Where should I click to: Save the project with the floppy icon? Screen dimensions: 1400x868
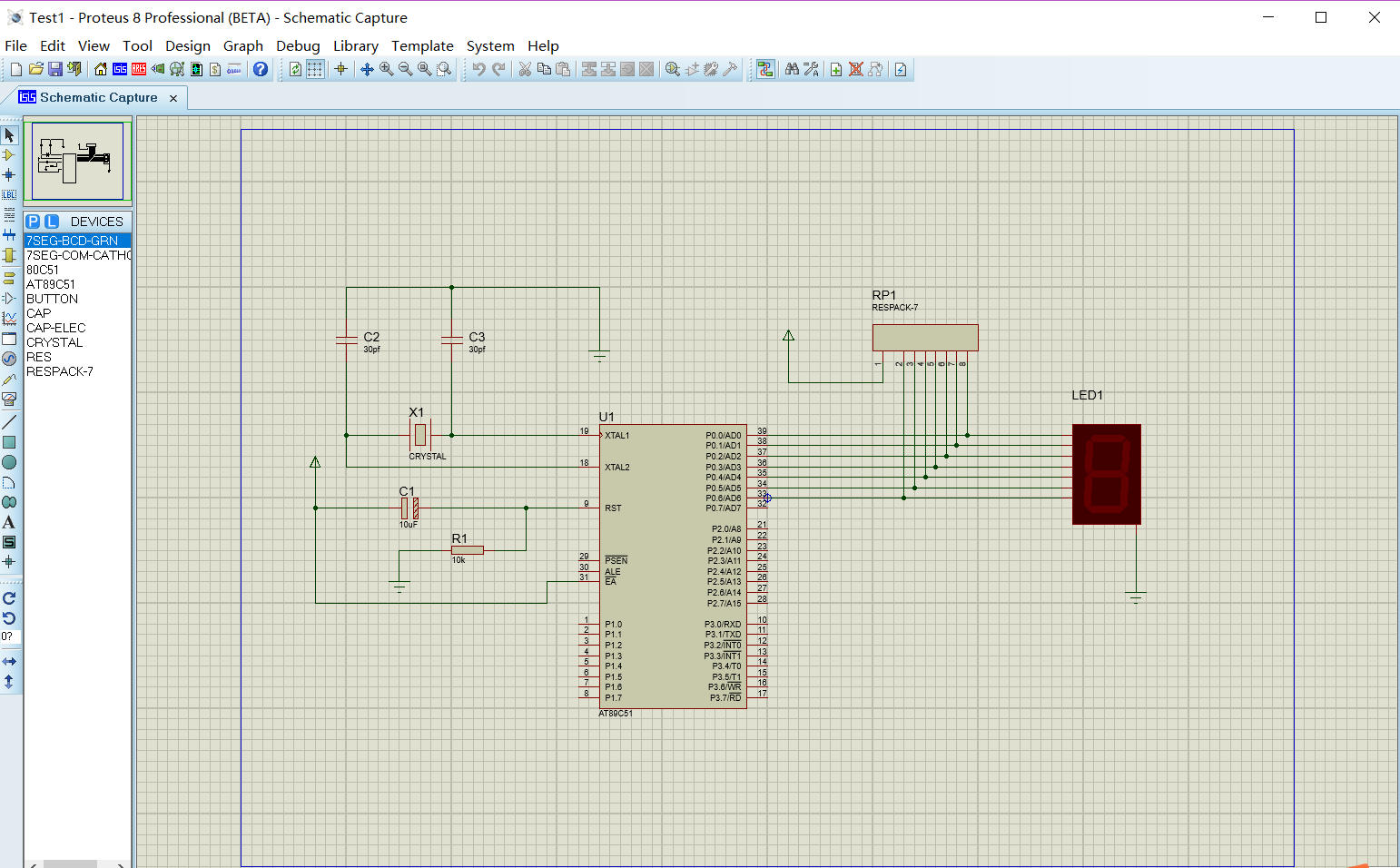[x=55, y=69]
